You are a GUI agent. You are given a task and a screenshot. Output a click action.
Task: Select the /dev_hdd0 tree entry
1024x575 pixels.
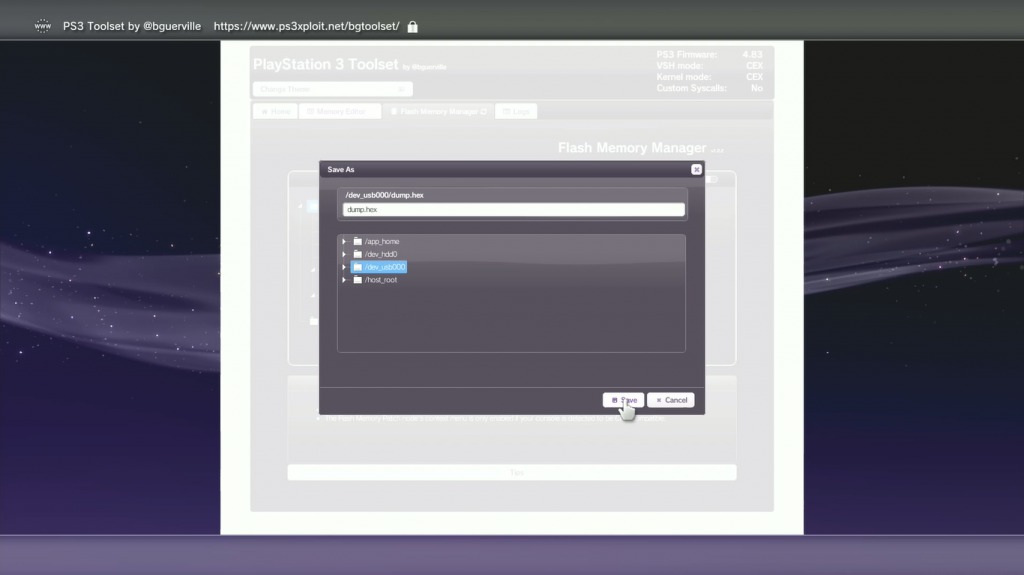pos(376,254)
